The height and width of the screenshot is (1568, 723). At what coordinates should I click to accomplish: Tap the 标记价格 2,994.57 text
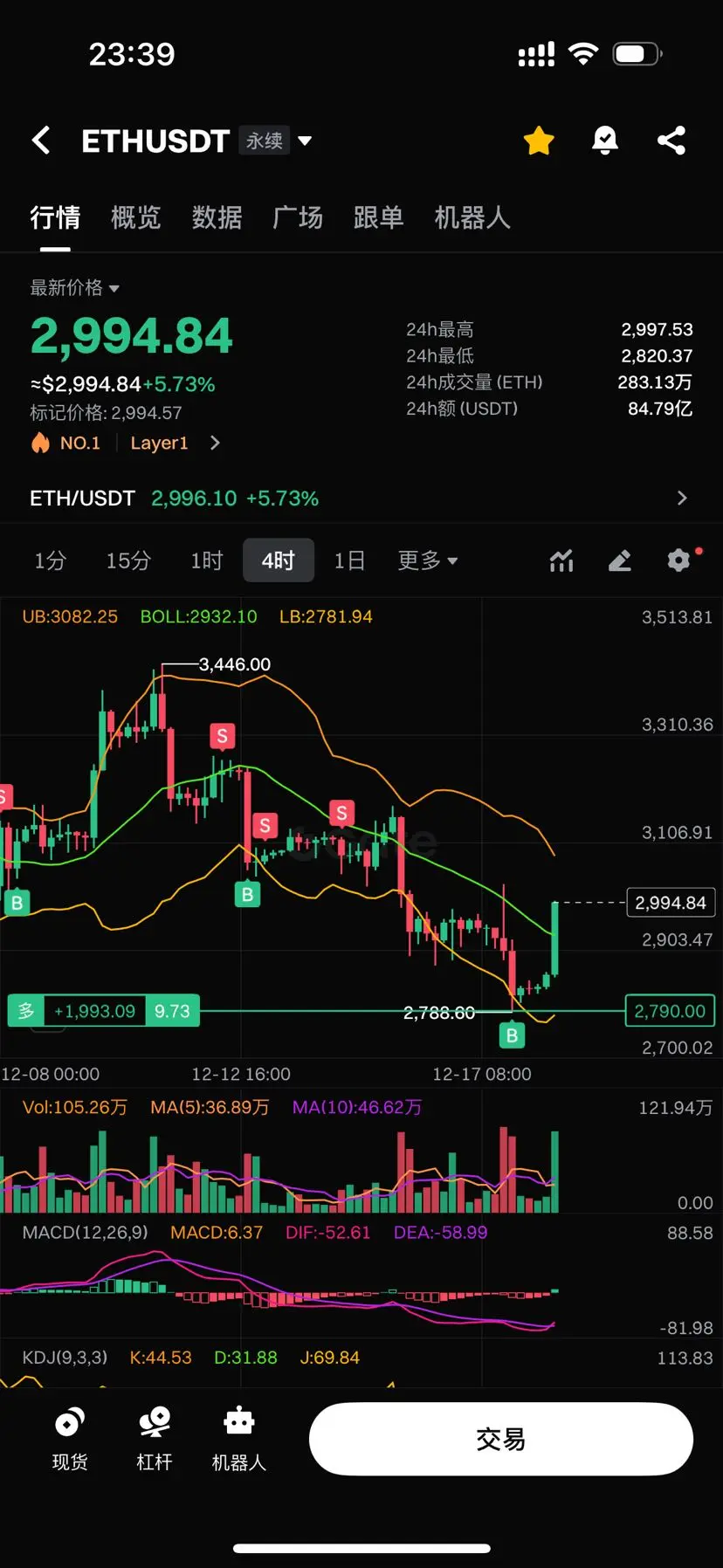click(x=106, y=412)
